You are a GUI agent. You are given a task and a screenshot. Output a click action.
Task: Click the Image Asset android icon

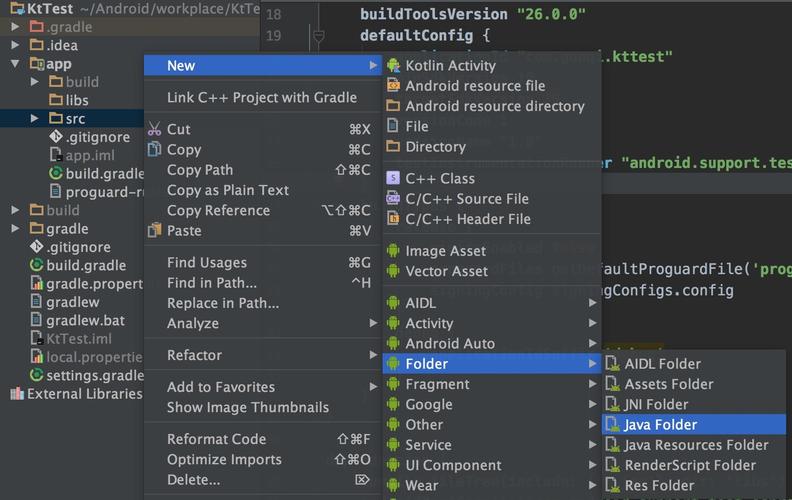coord(393,251)
